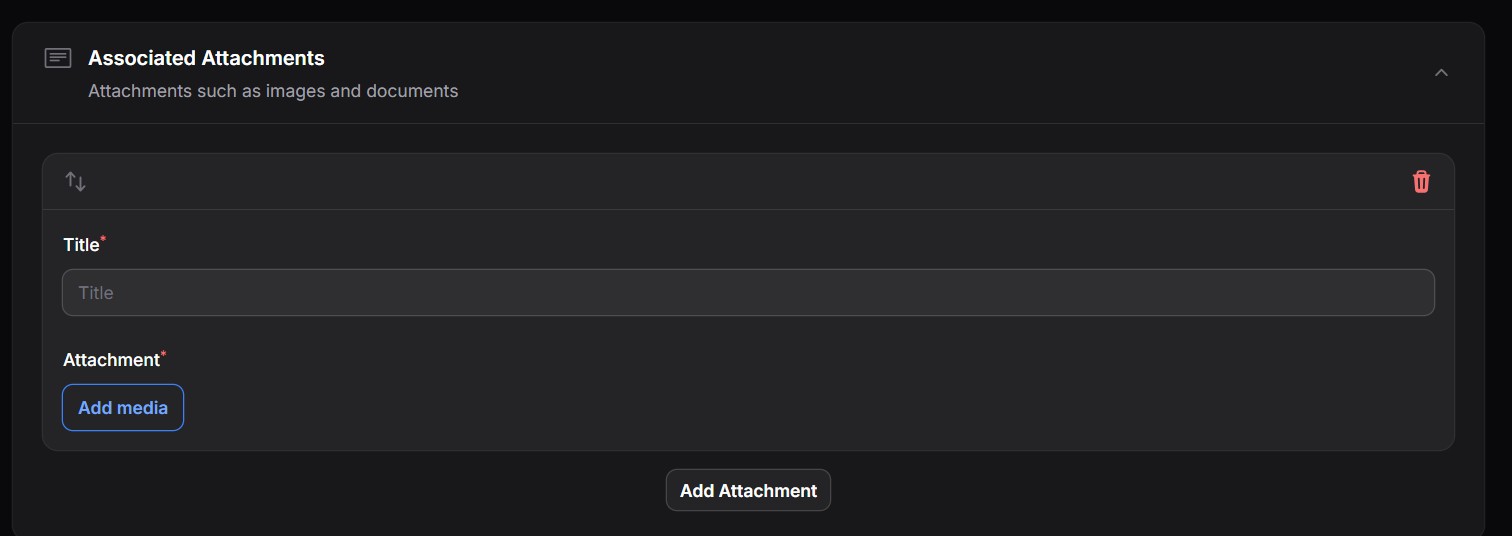
Task: Click the Title field label
Action: 81,245
